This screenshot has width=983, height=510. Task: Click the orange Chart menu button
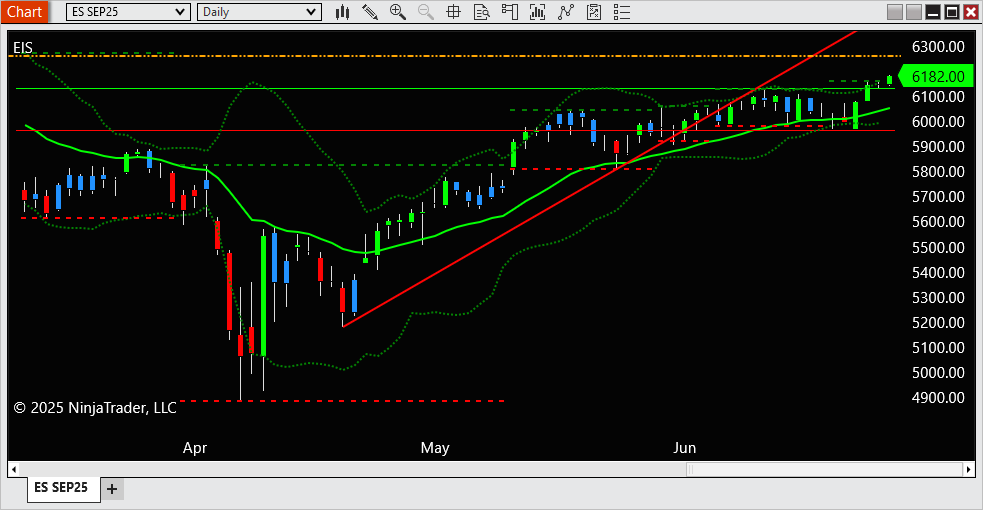coord(24,12)
